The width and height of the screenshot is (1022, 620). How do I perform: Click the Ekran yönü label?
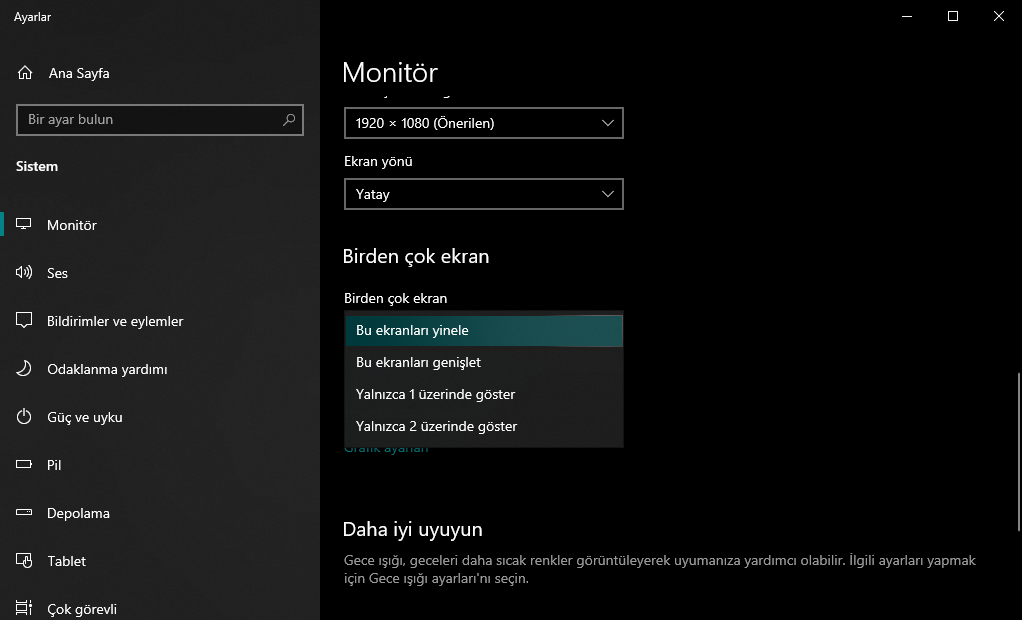[378, 161]
